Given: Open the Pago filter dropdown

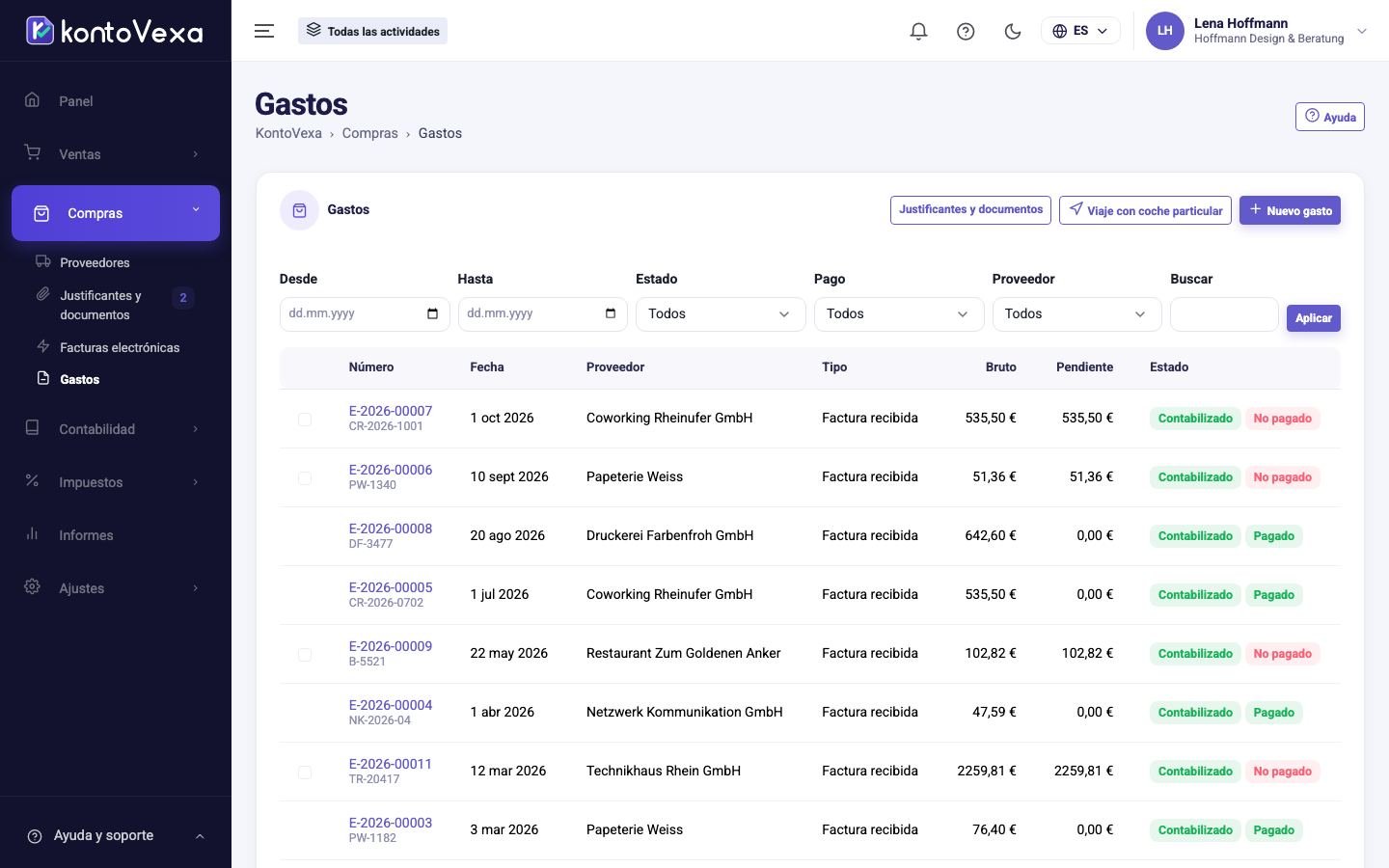Looking at the screenshot, I should pos(899,314).
